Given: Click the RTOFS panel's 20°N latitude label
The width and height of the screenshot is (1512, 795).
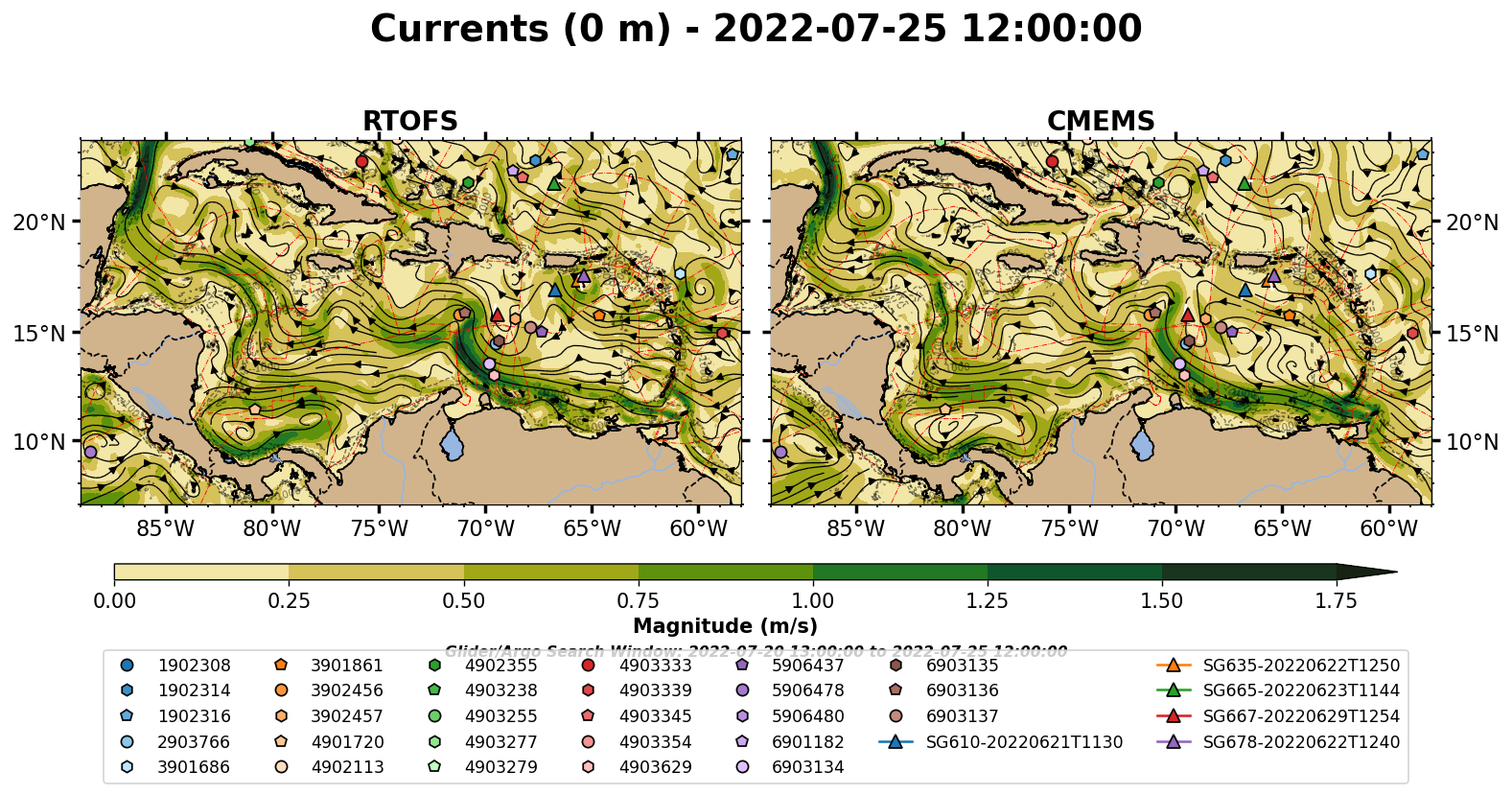Looking at the screenshot, I should (x=39, y=222).
